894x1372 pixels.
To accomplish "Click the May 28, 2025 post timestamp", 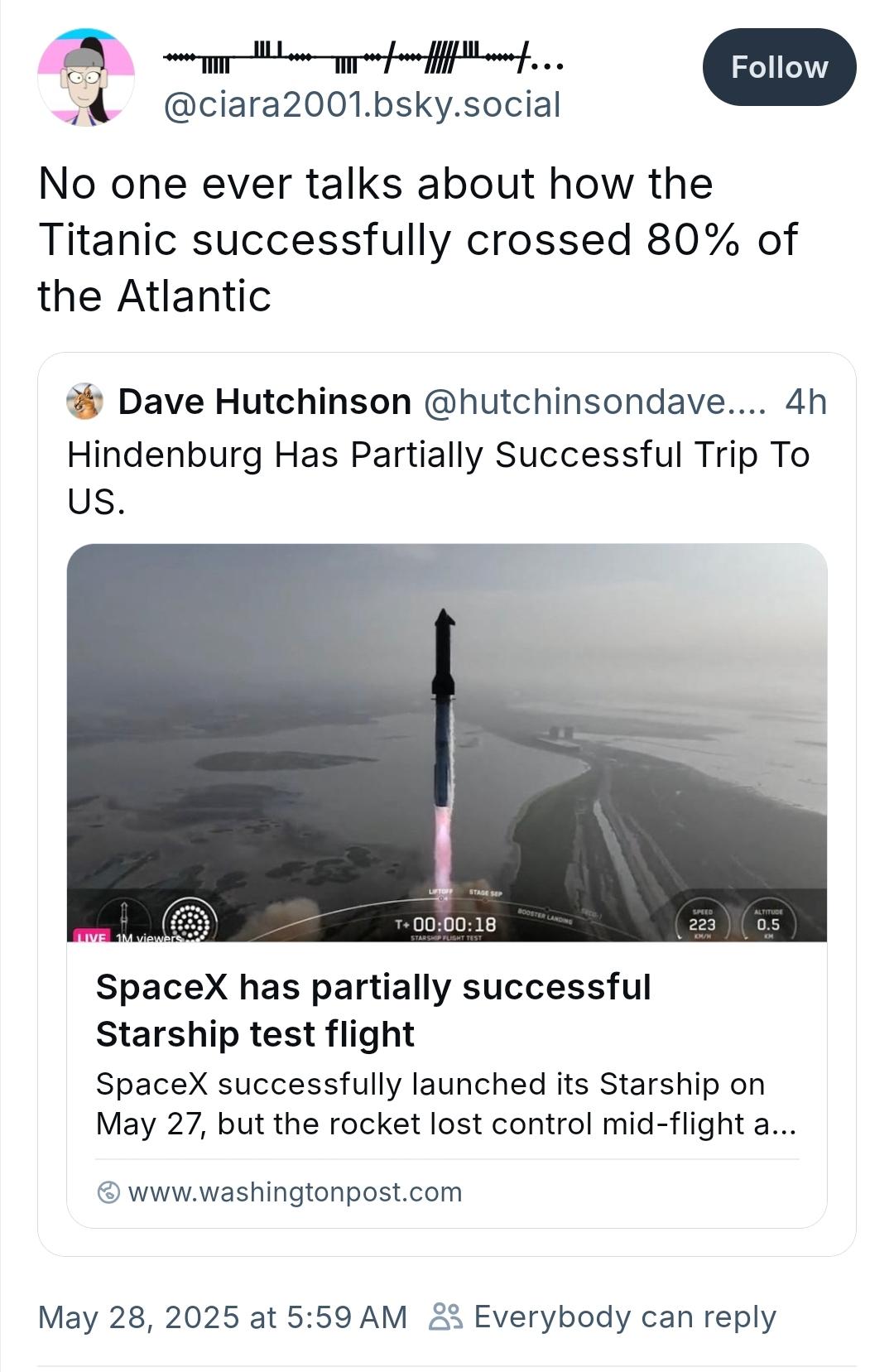I will [x=223, y=1317].
